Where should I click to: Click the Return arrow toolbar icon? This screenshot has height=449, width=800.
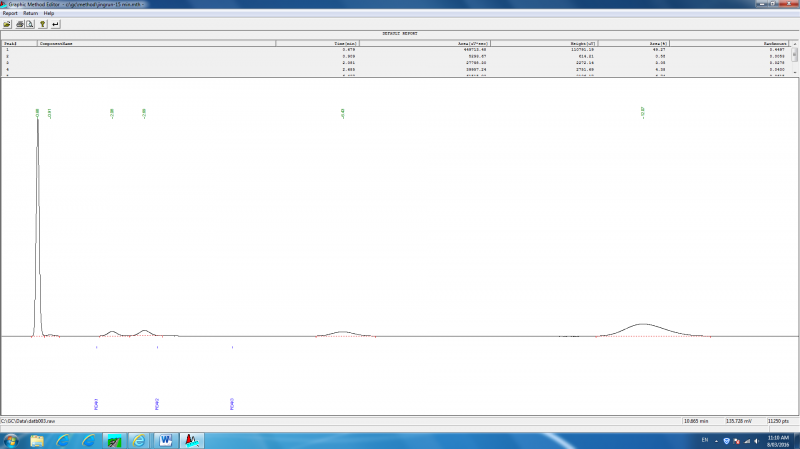coord(55,24)
